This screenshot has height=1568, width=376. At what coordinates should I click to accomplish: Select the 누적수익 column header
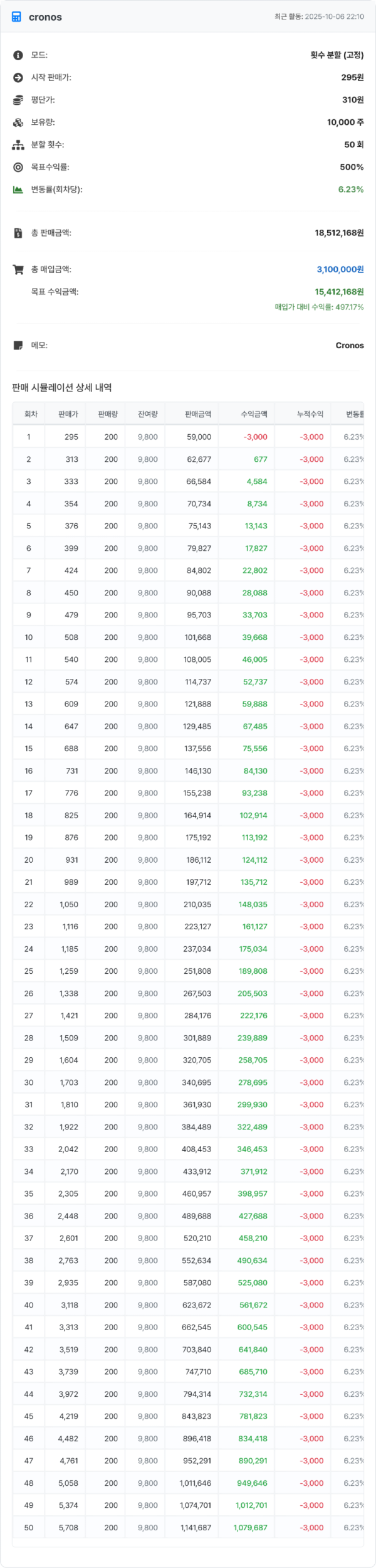click(310, 414)
